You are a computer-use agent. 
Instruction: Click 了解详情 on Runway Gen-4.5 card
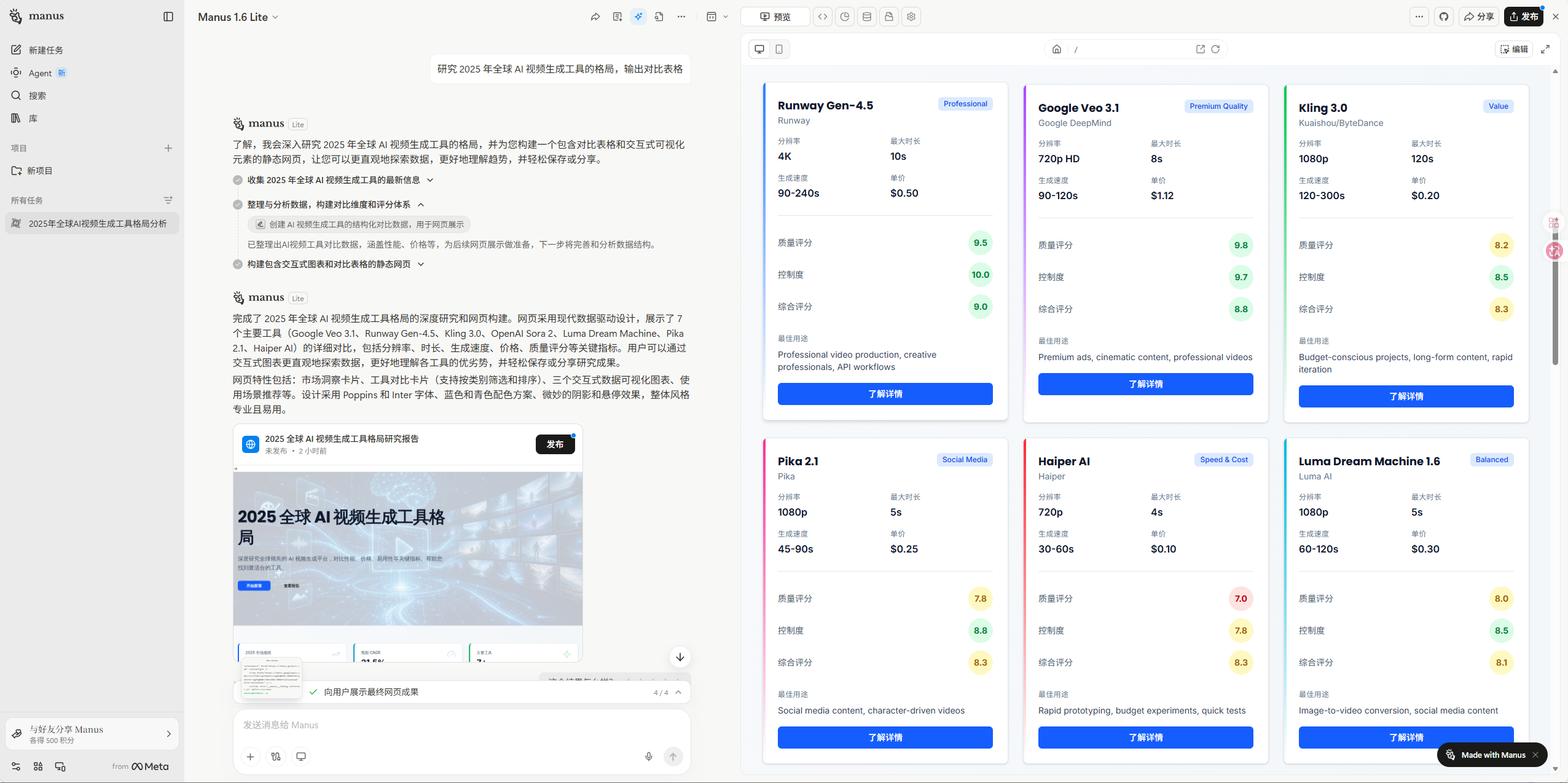tap(885, 394)
